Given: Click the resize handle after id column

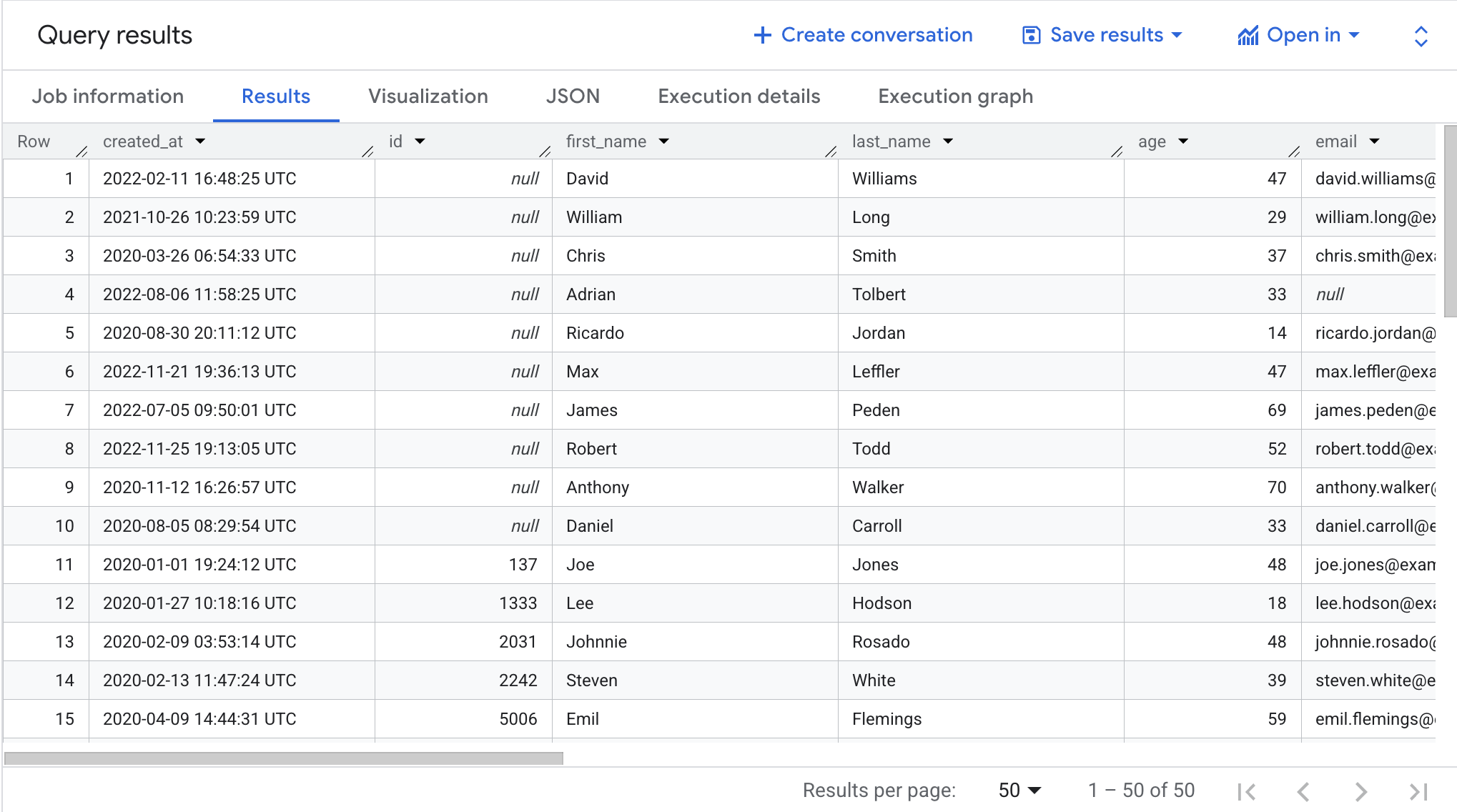Looking at the screenshot, I should tap(545, 151).
